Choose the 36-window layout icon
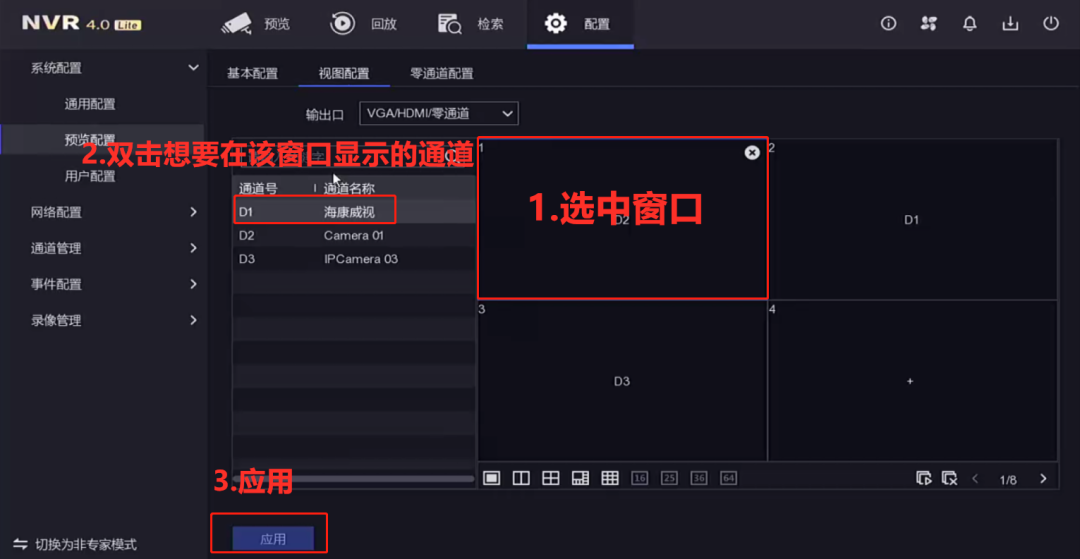Viewport: 1080px width, 559px height. (x=699, y=478)
